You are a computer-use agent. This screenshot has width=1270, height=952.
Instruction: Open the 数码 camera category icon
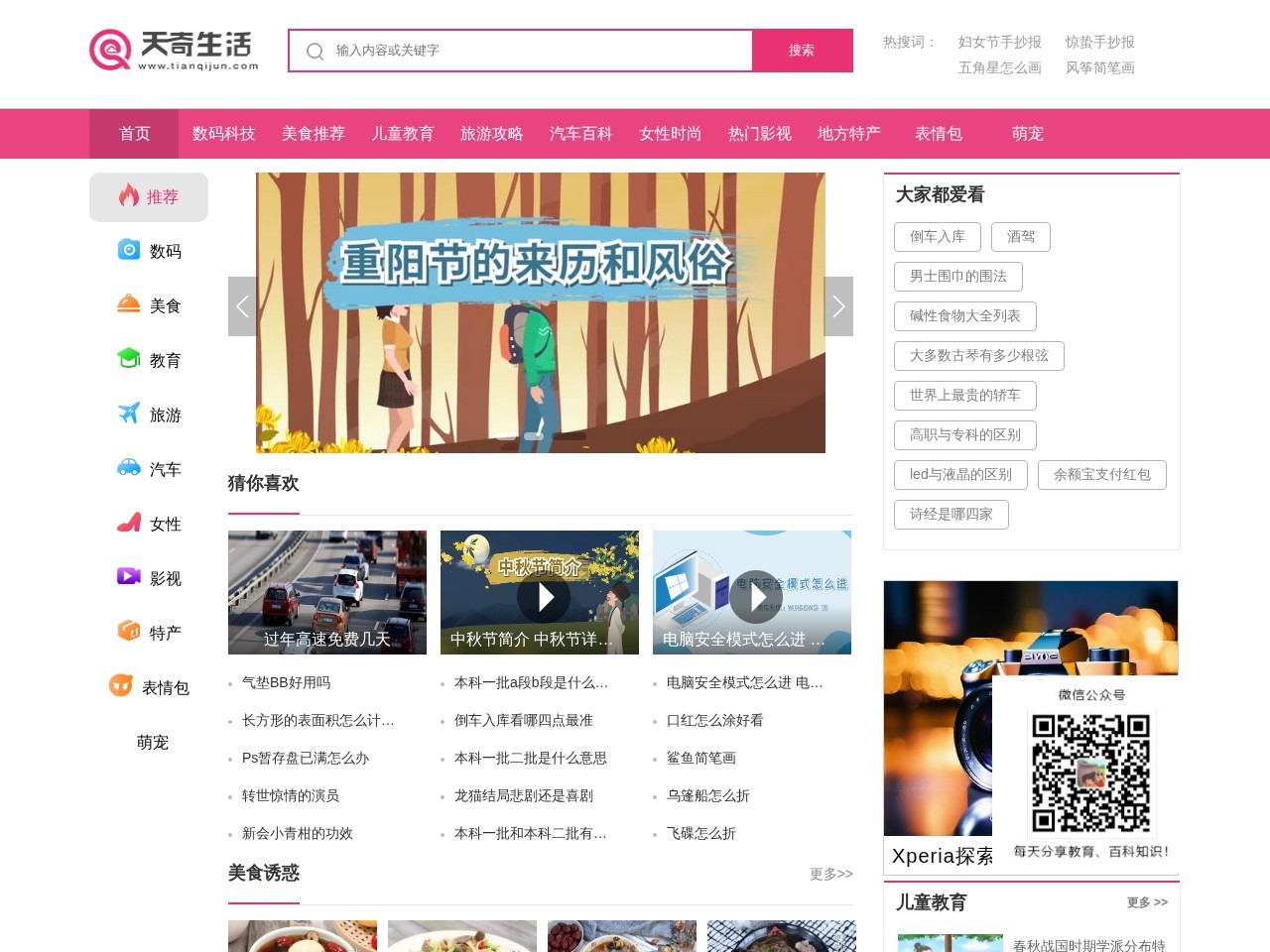pos(129,251)
